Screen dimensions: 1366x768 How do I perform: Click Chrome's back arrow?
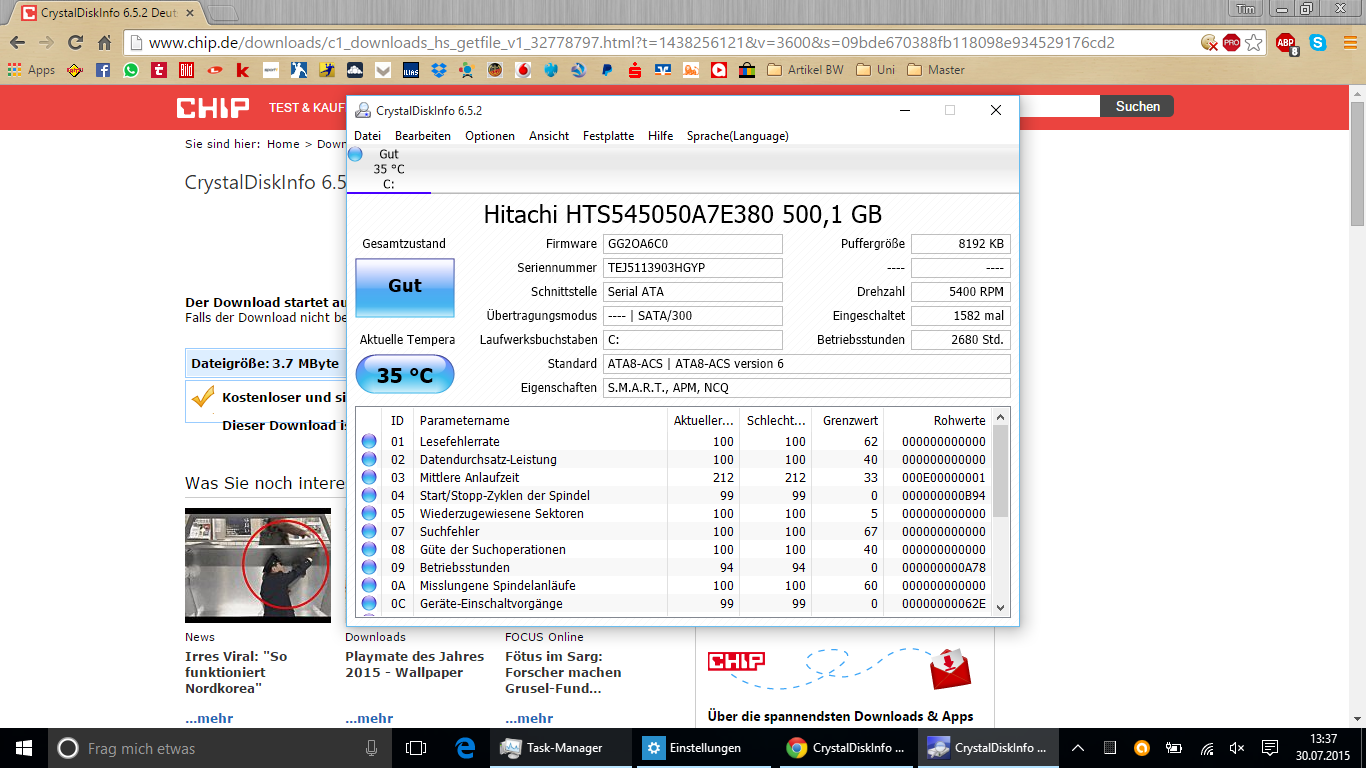point(17,43)
